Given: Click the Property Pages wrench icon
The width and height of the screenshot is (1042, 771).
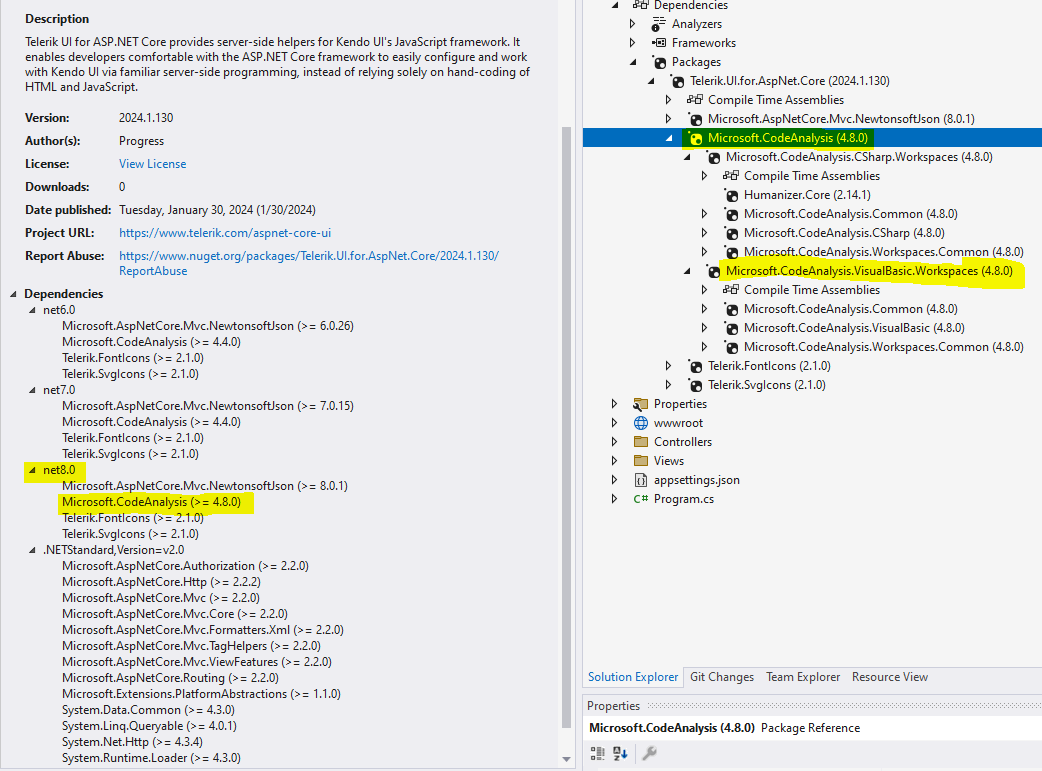Looking at the screenshot, I should [649, 754].
